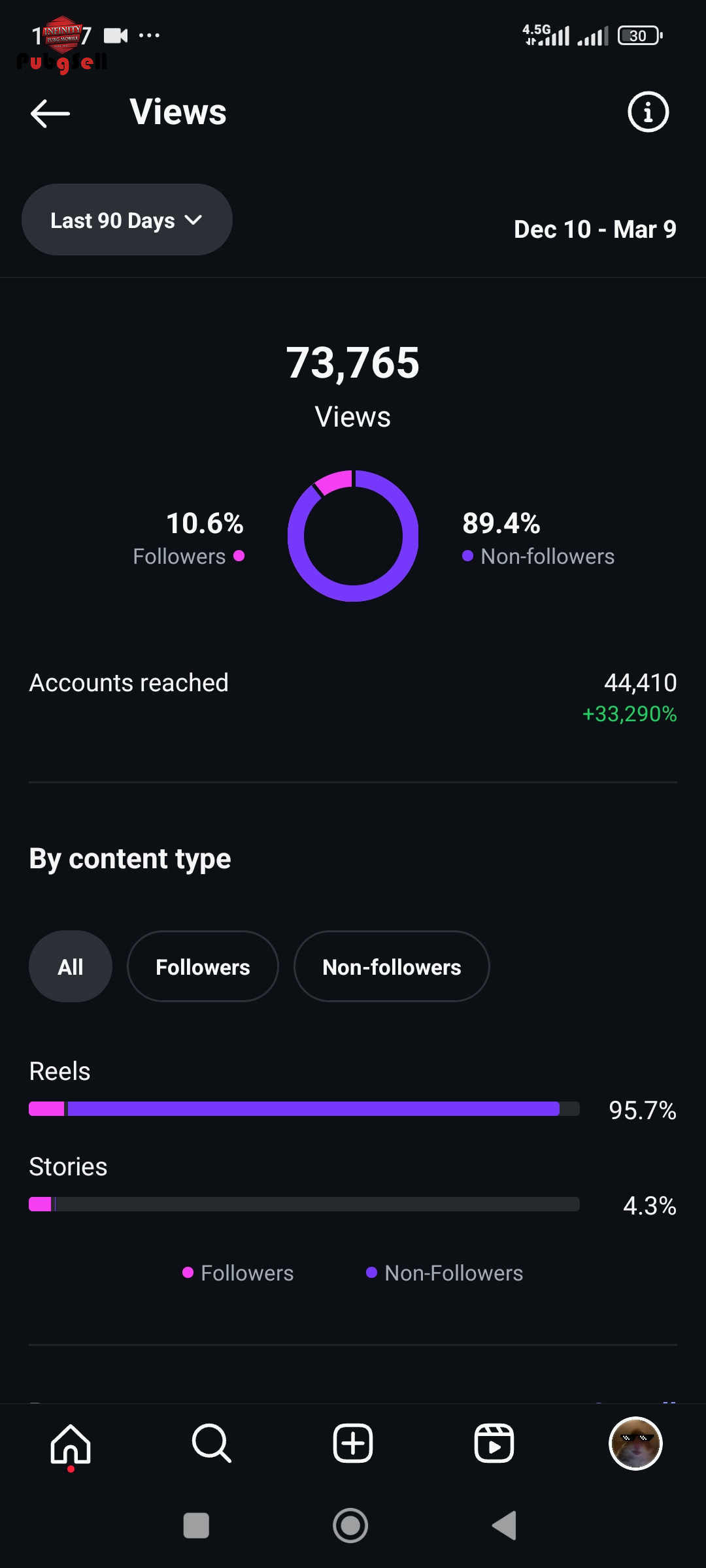
Task: Tap the Android recent apps square
Action: pos(196,1526)
